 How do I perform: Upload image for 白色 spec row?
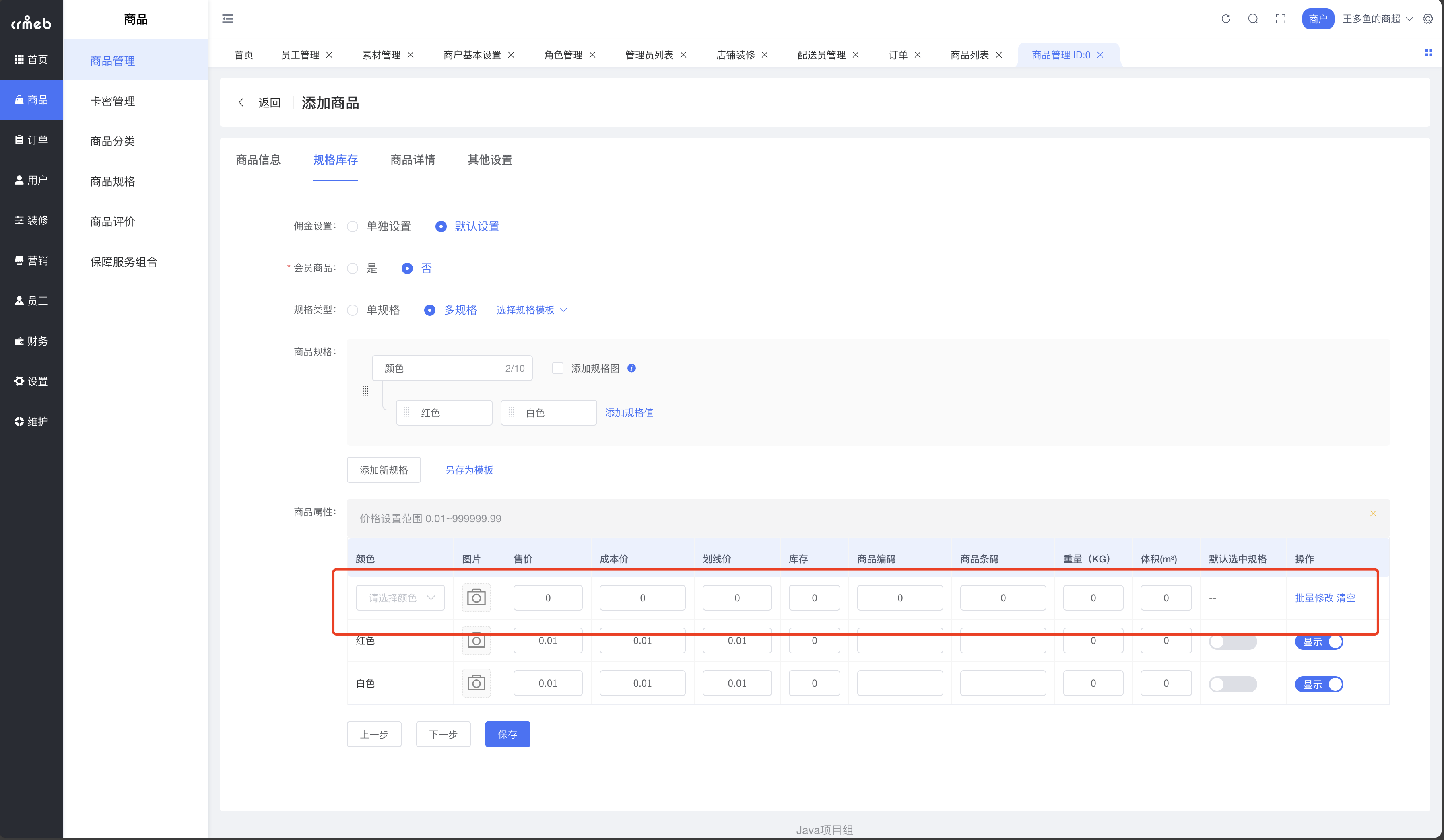476,683
